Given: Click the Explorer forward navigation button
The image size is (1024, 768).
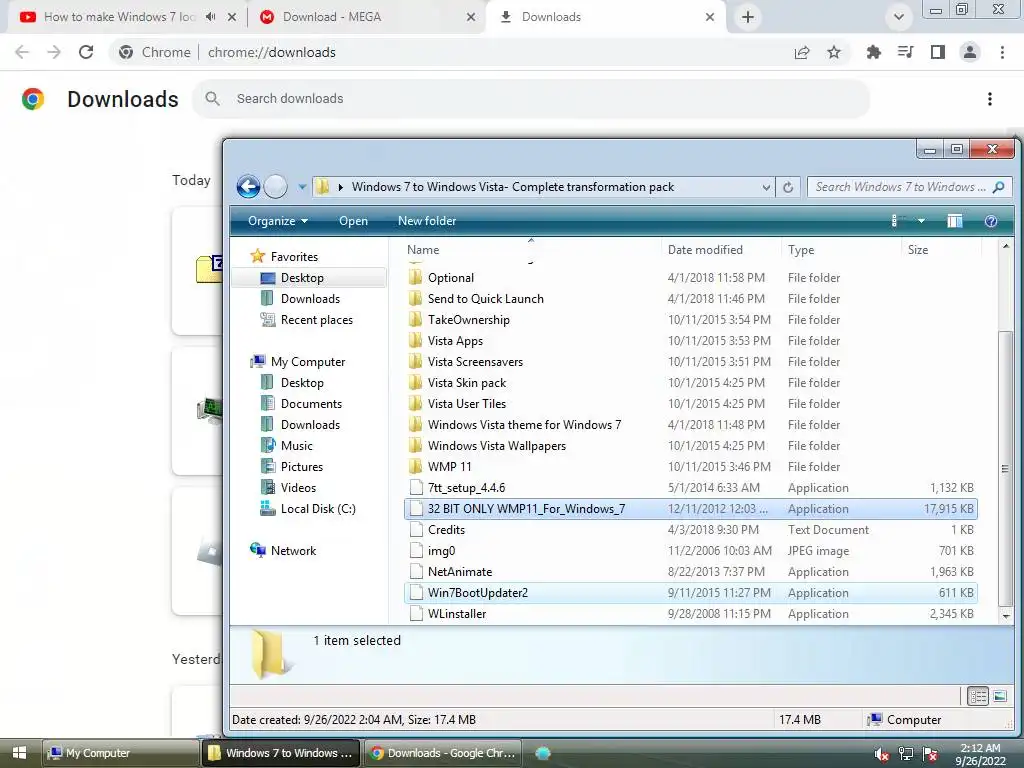Looking at the screenshot, I should (276, 187).
